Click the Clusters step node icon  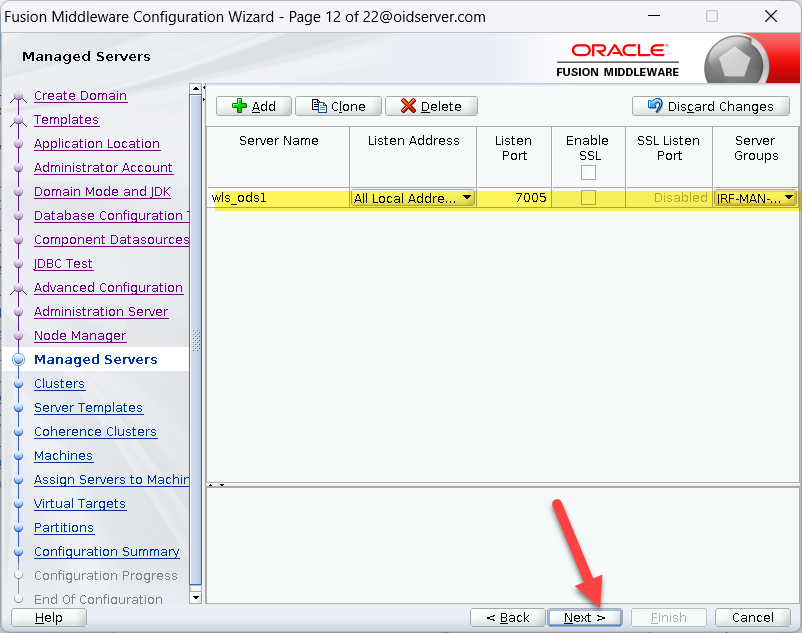[18, 383]
